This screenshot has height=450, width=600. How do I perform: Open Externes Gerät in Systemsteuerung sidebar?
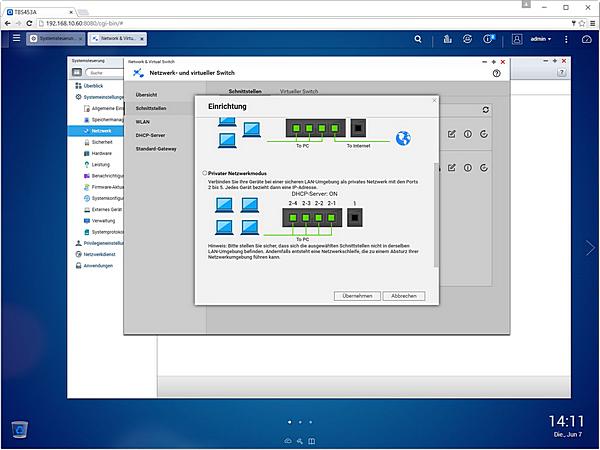(x=103, y=209)
